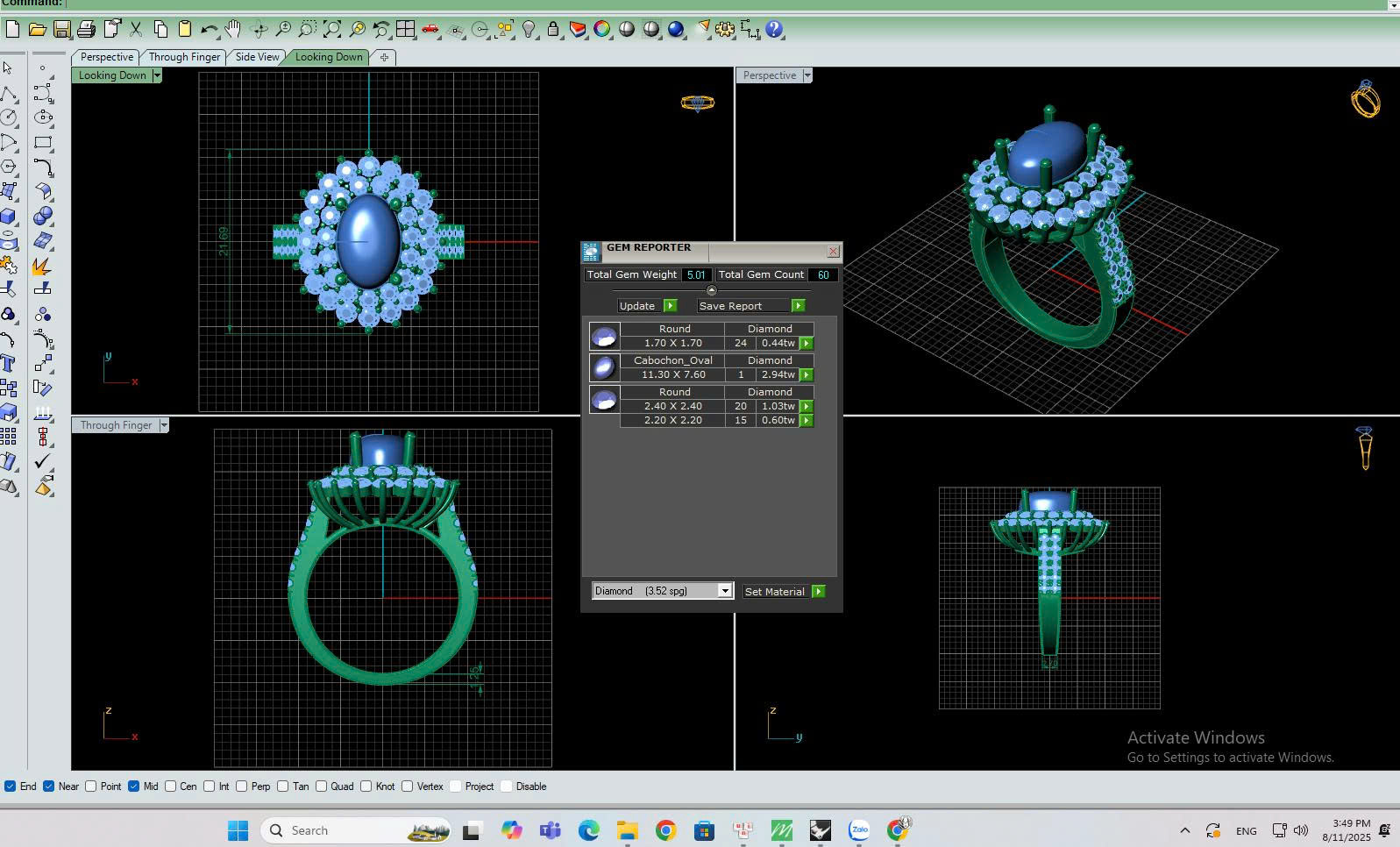1400x847 pixels.
Task: Switch to the Perspective viewport tab
Action: tap(106, 57)
